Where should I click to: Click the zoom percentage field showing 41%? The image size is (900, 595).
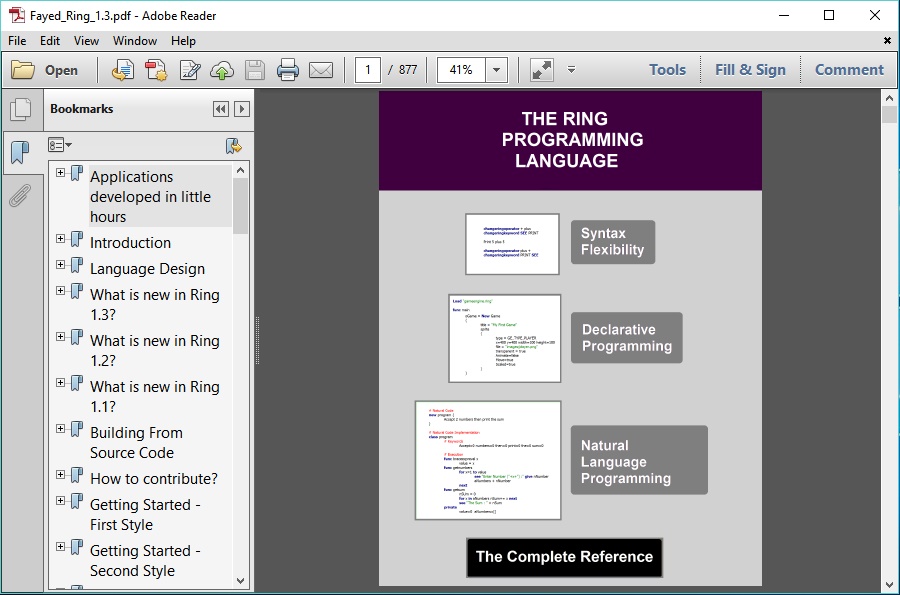(x=461, y=70)
